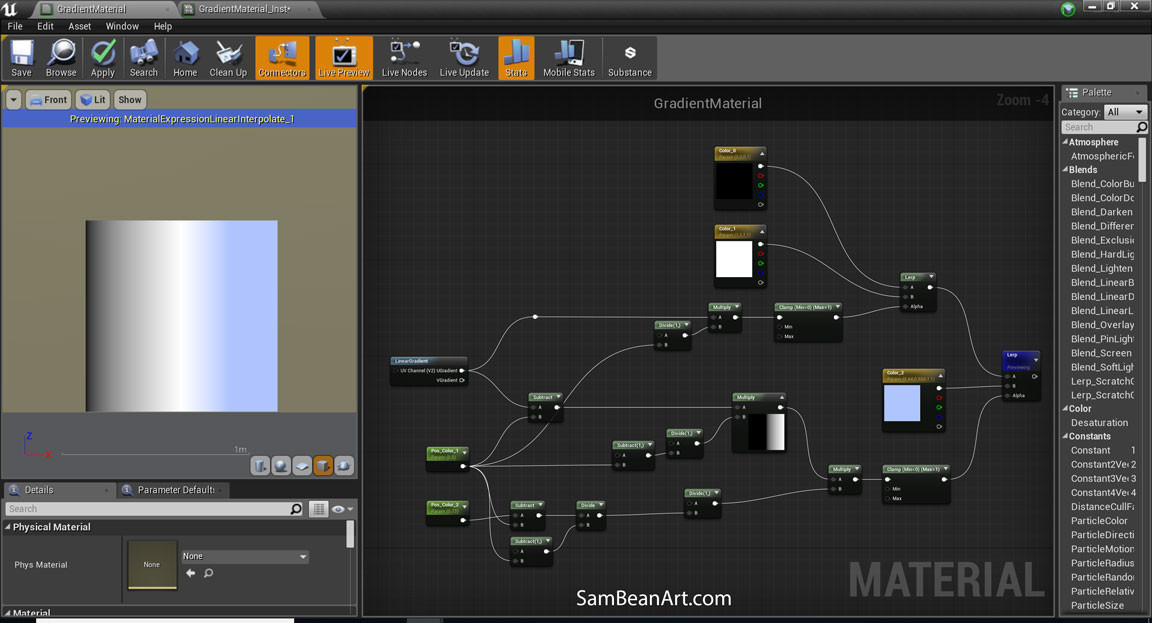
Task: Click the Save toolbar icon
Action: point(21,58)
